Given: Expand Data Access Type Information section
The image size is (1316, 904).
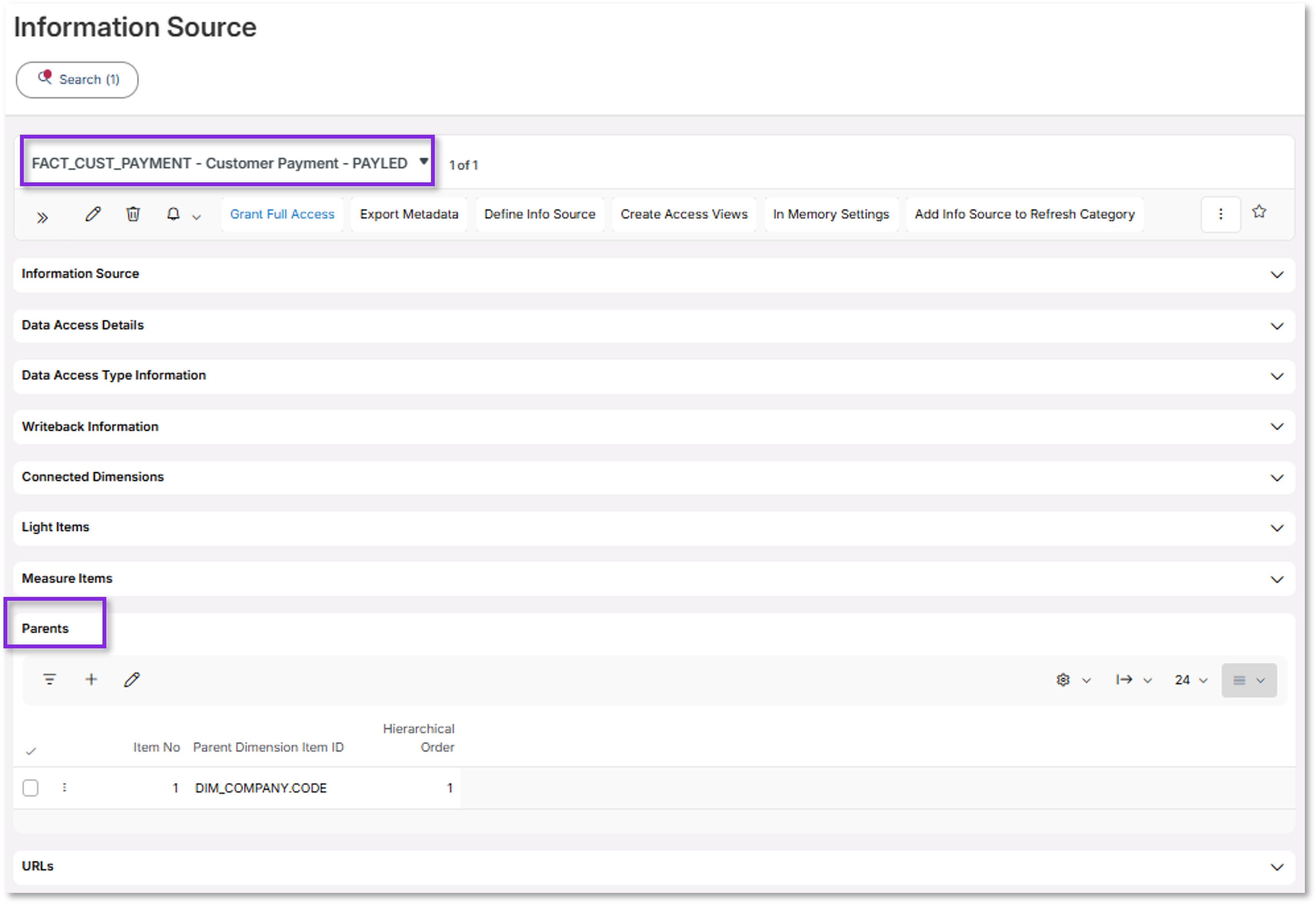Looking at the screenshot, I should (x=654, y=376).
